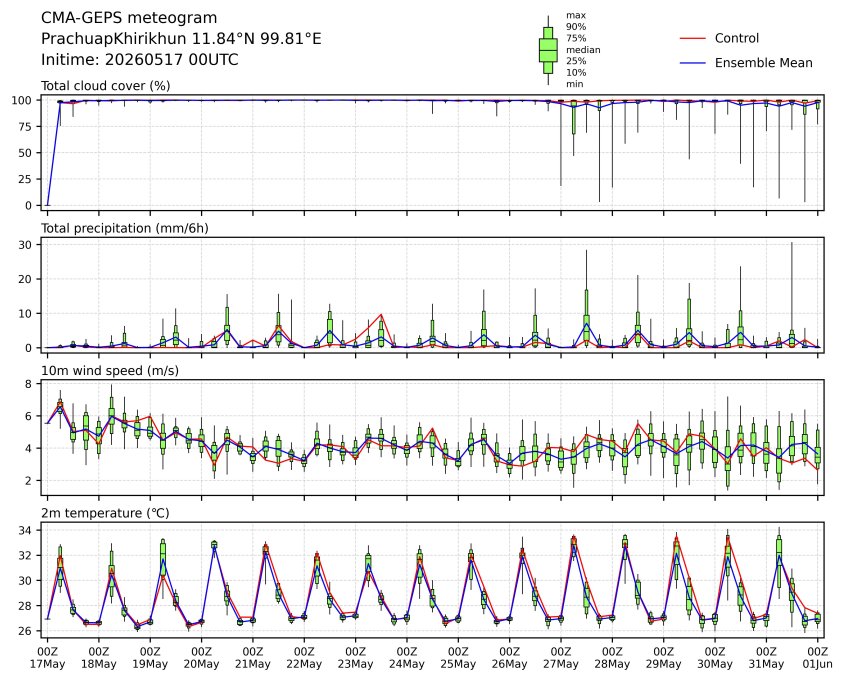Click the 00Z 21May x-axis tick label
The height and width of the screenshot is (681, 844).
252,658
